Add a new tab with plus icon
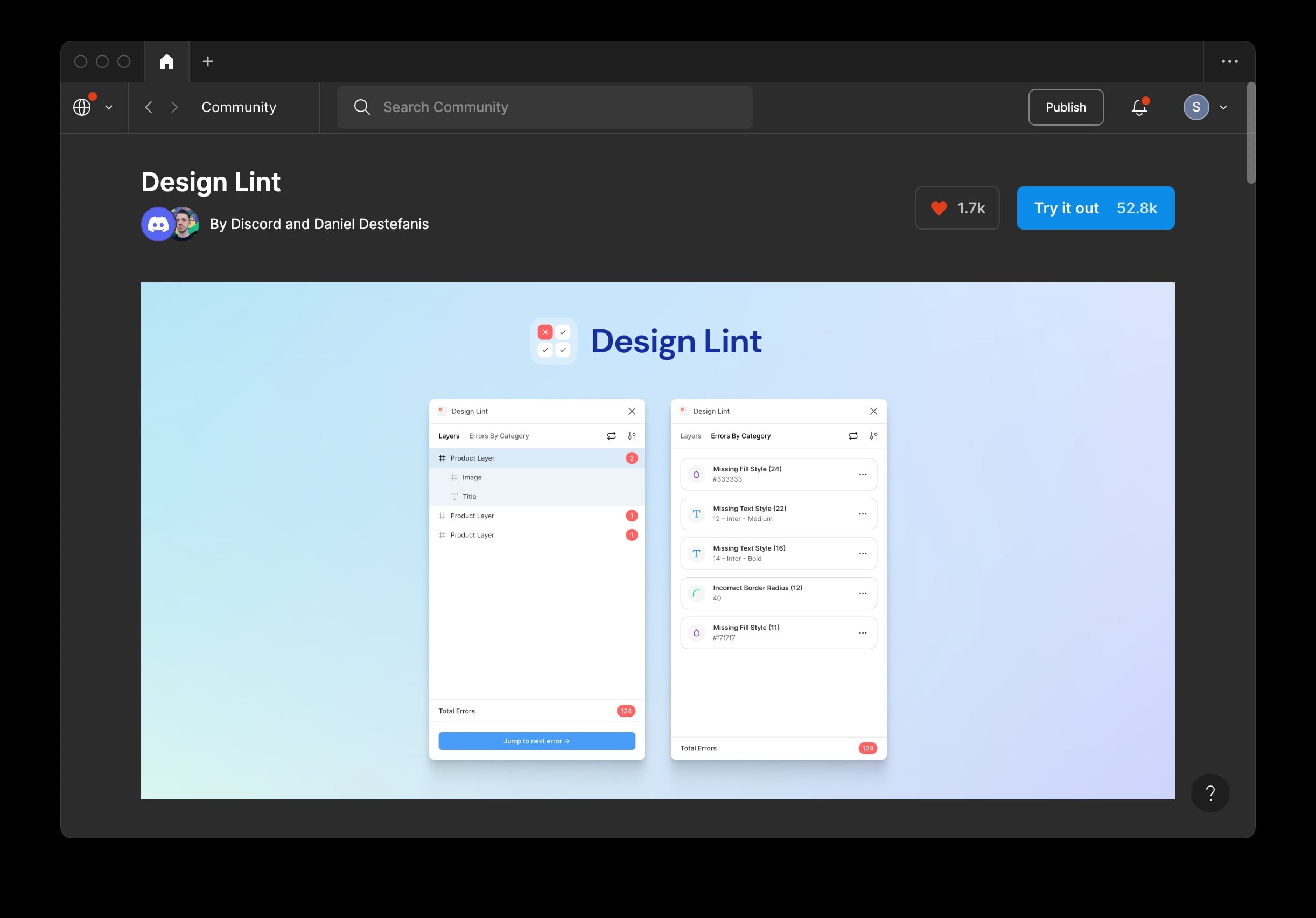Image resolution: width=1316 pixels, height=918 pixels. [x=208, y=61]
